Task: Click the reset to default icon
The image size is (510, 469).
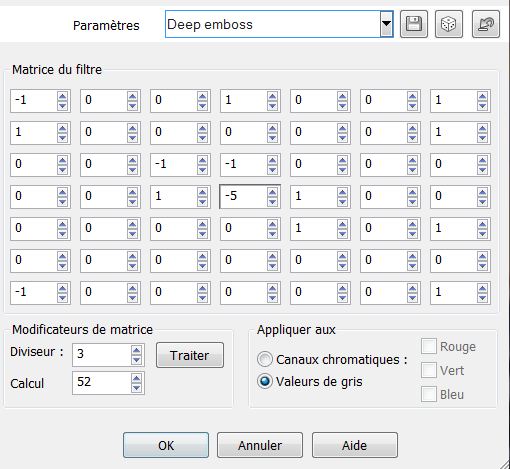Action: point(486,24)
